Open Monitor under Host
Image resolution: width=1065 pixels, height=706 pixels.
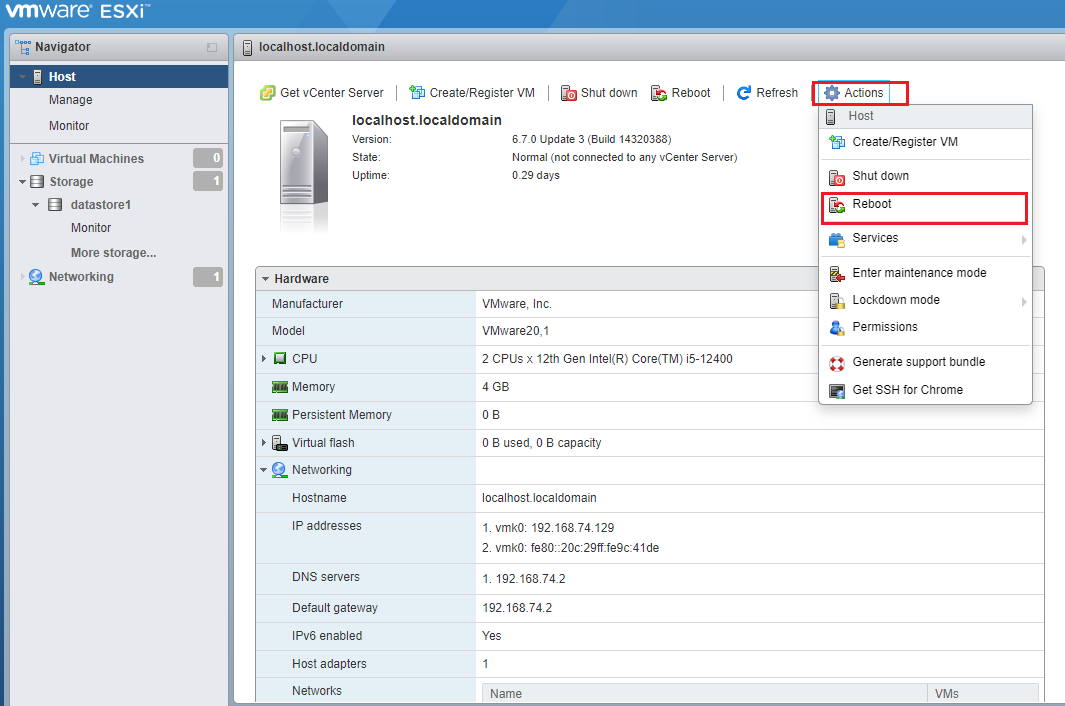69,126
